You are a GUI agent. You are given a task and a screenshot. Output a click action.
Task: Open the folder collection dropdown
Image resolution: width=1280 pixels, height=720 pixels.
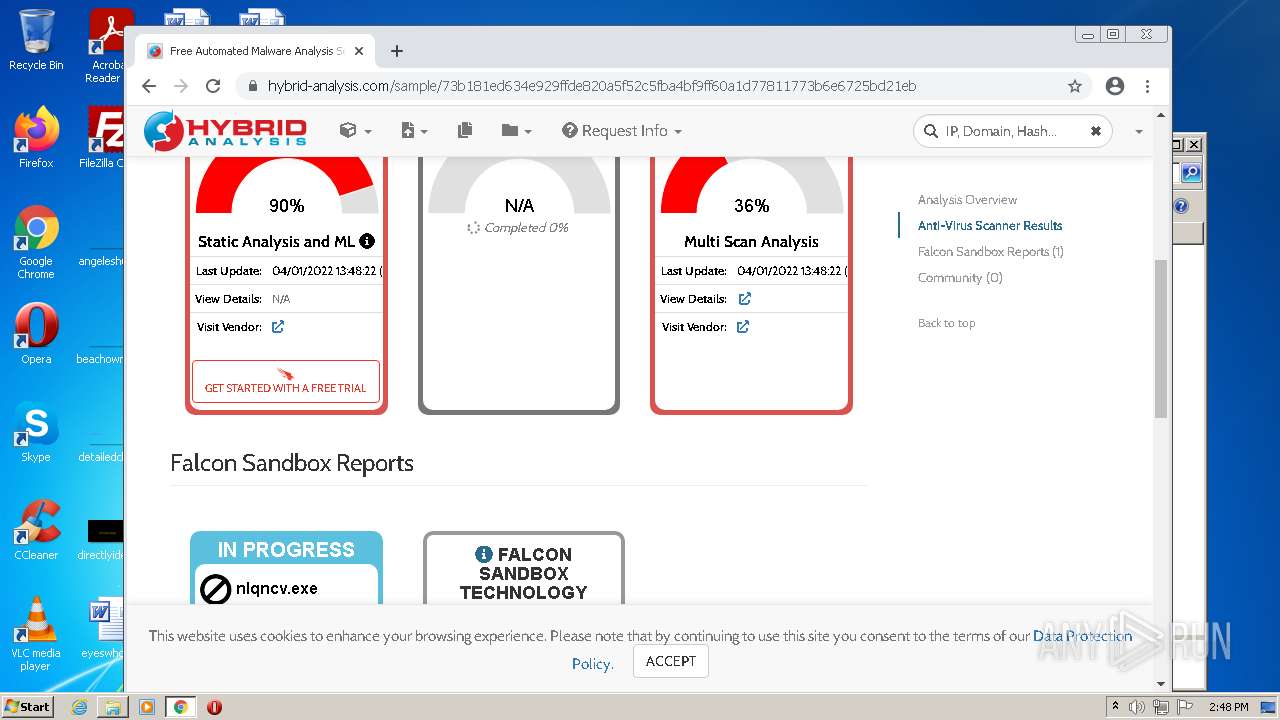(516, 131)
